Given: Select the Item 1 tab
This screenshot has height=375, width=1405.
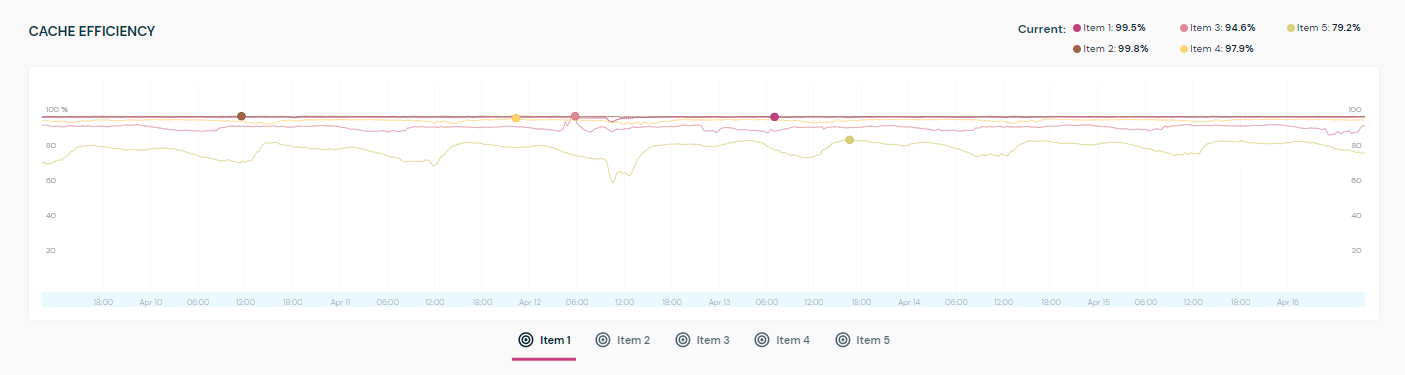Looking at the screenshot, I should 544,340.
